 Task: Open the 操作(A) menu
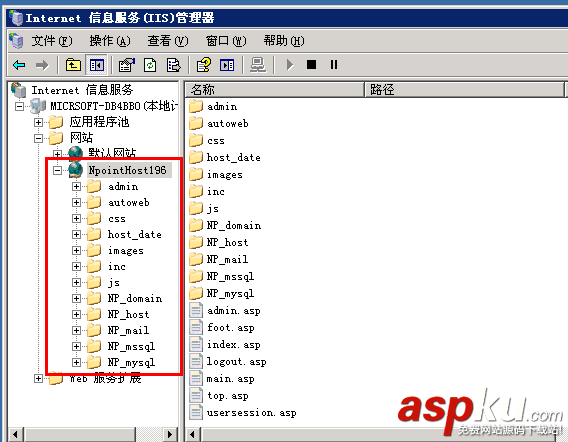pyautogui.click(x=110, y=41)
